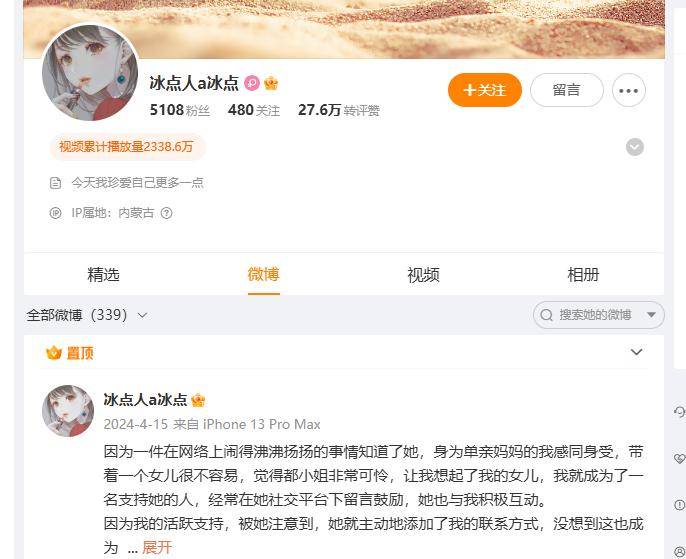This screenshot has height=559, width=686.
Task: Expand the profile details with the gray circle arrow
Action: 634,147
